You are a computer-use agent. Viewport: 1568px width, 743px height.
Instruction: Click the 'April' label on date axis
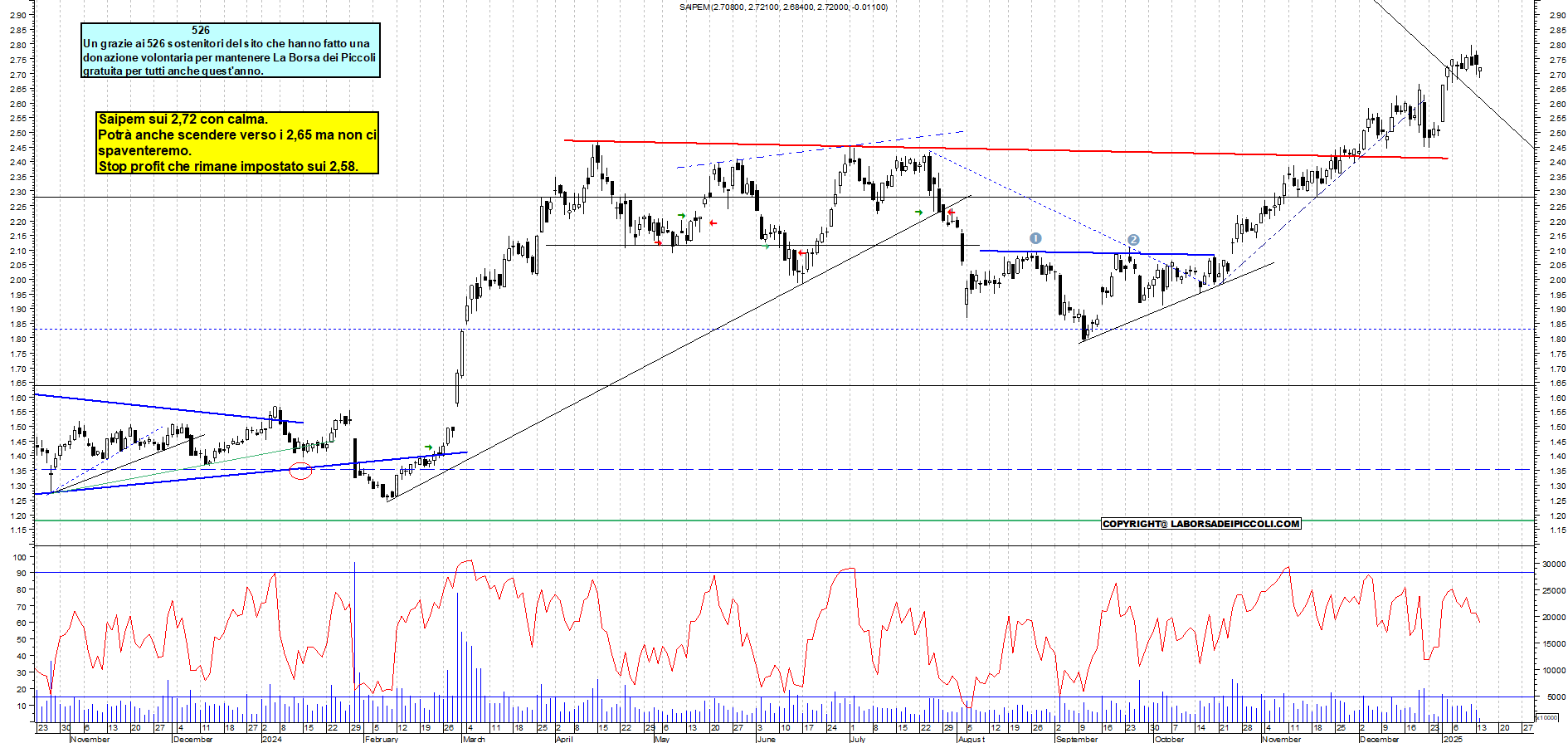(564, 739)
